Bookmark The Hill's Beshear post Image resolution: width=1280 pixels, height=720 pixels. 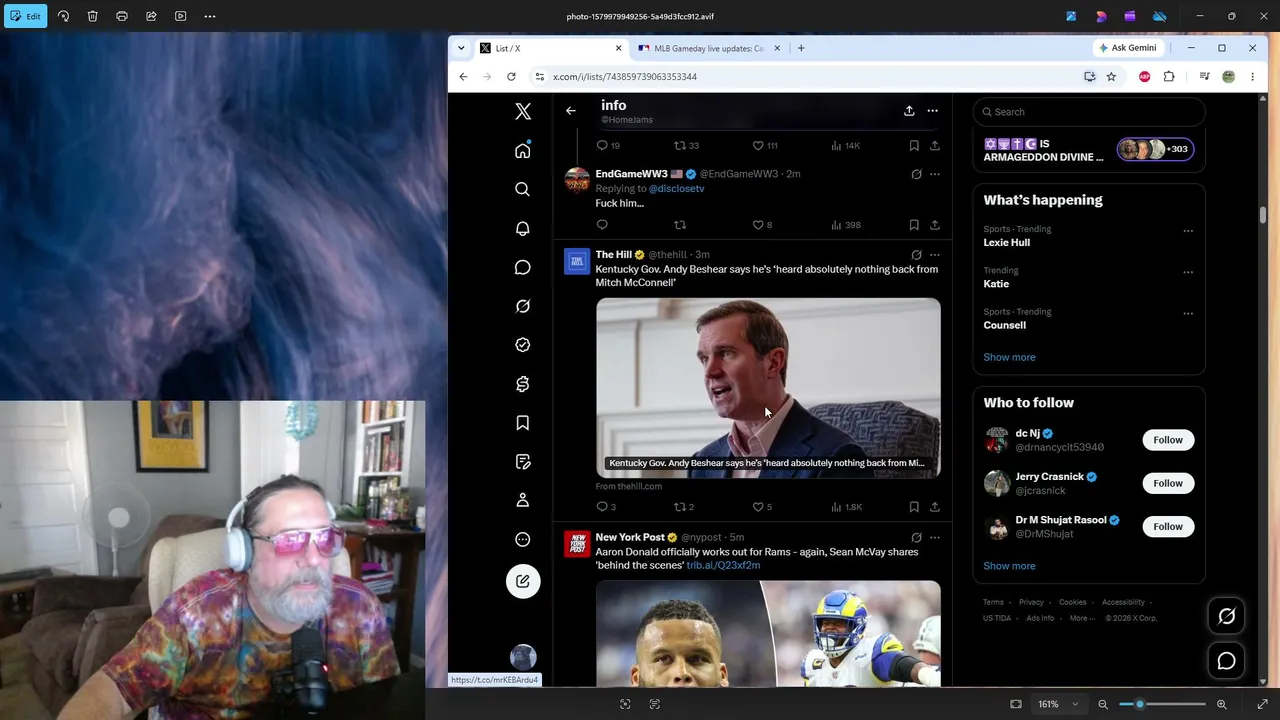914,507
